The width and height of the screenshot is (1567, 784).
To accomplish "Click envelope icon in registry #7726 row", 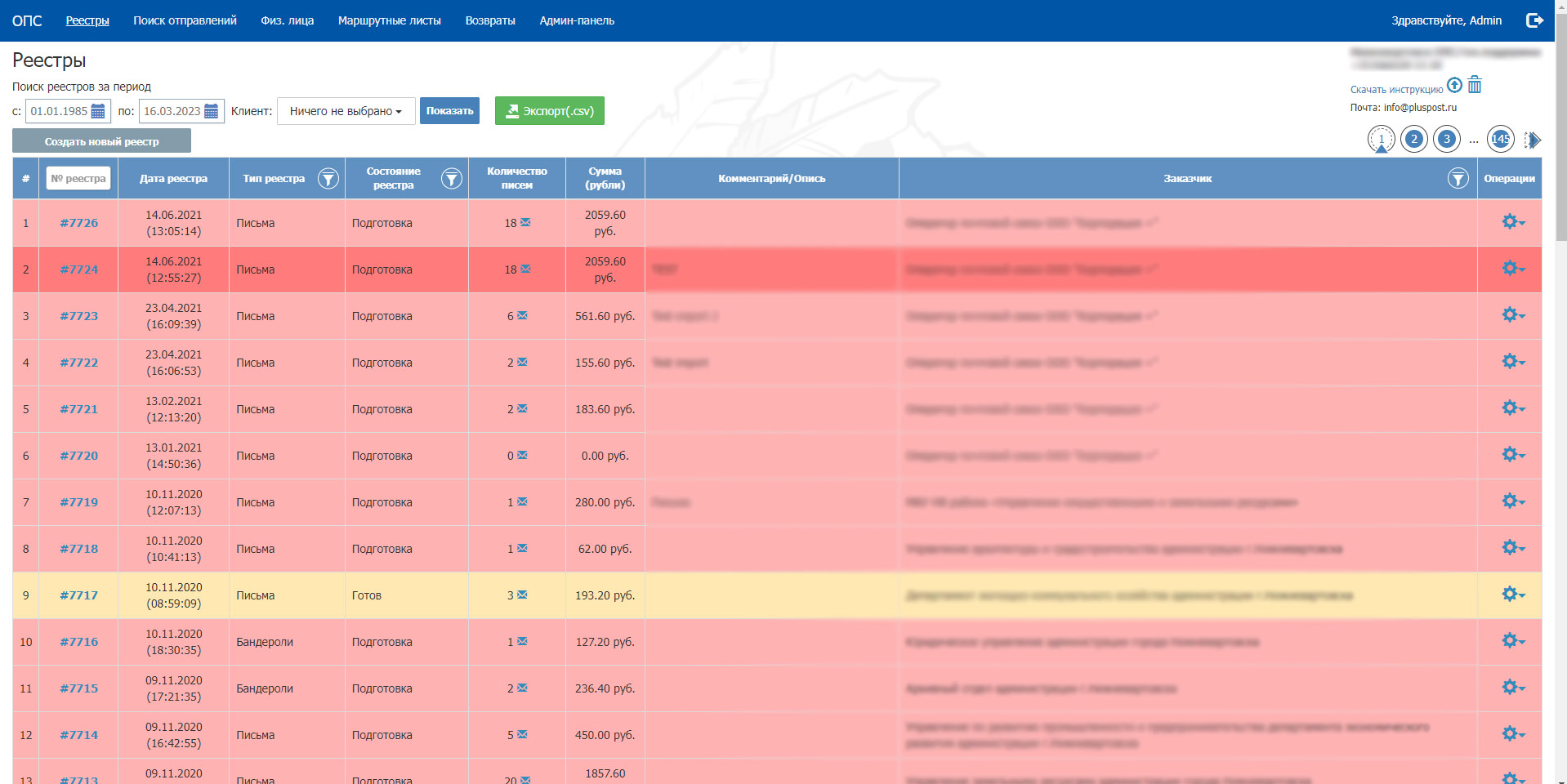I will [525, 222].
